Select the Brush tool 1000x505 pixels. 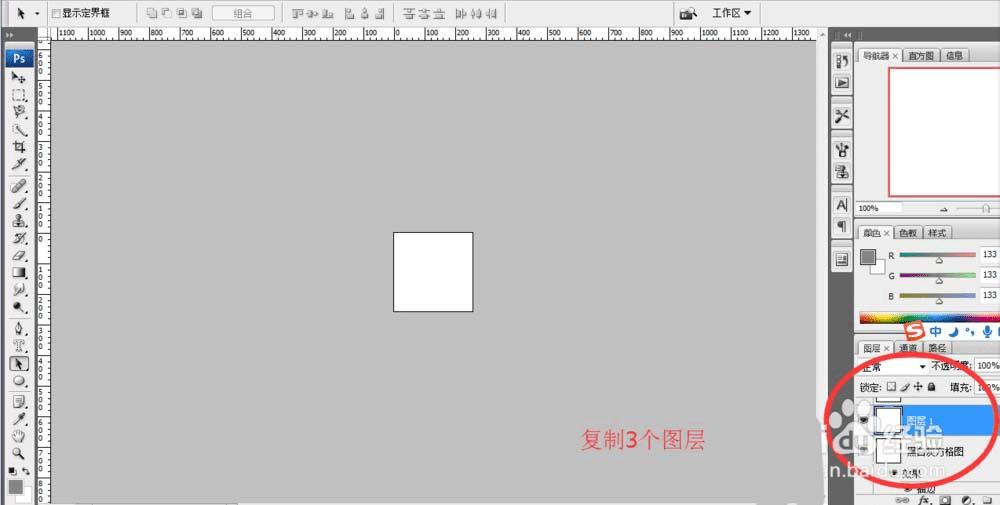pyautogui.click(x=19, y=203)
